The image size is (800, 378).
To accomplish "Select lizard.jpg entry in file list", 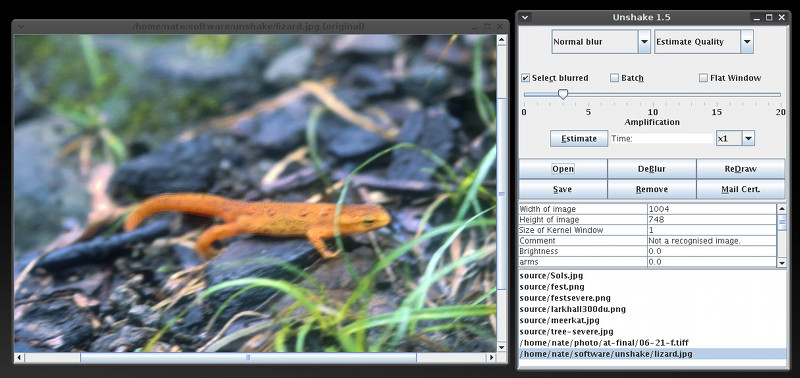I will 653,354.
